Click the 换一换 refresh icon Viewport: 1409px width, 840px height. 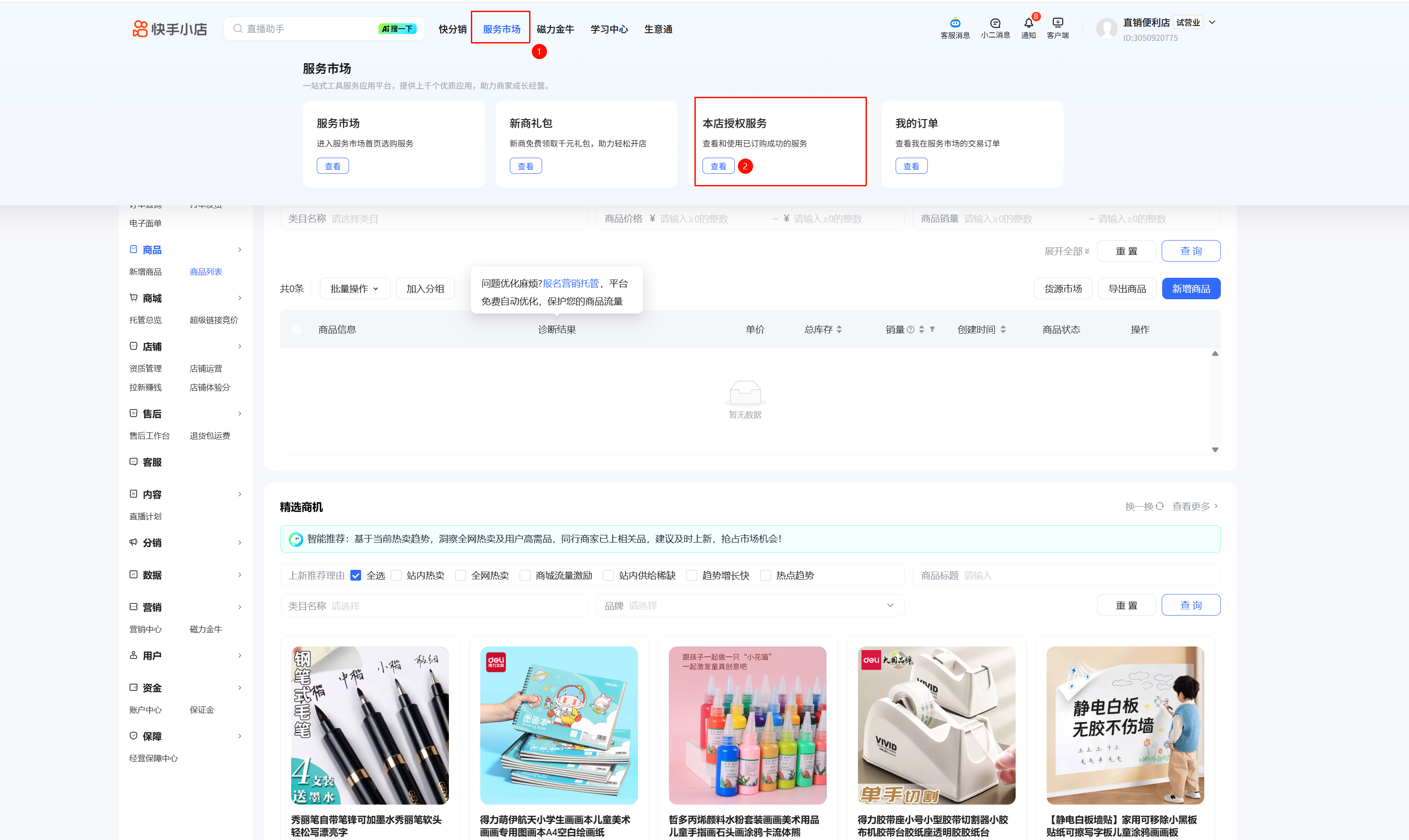[x=1159, y=506]
